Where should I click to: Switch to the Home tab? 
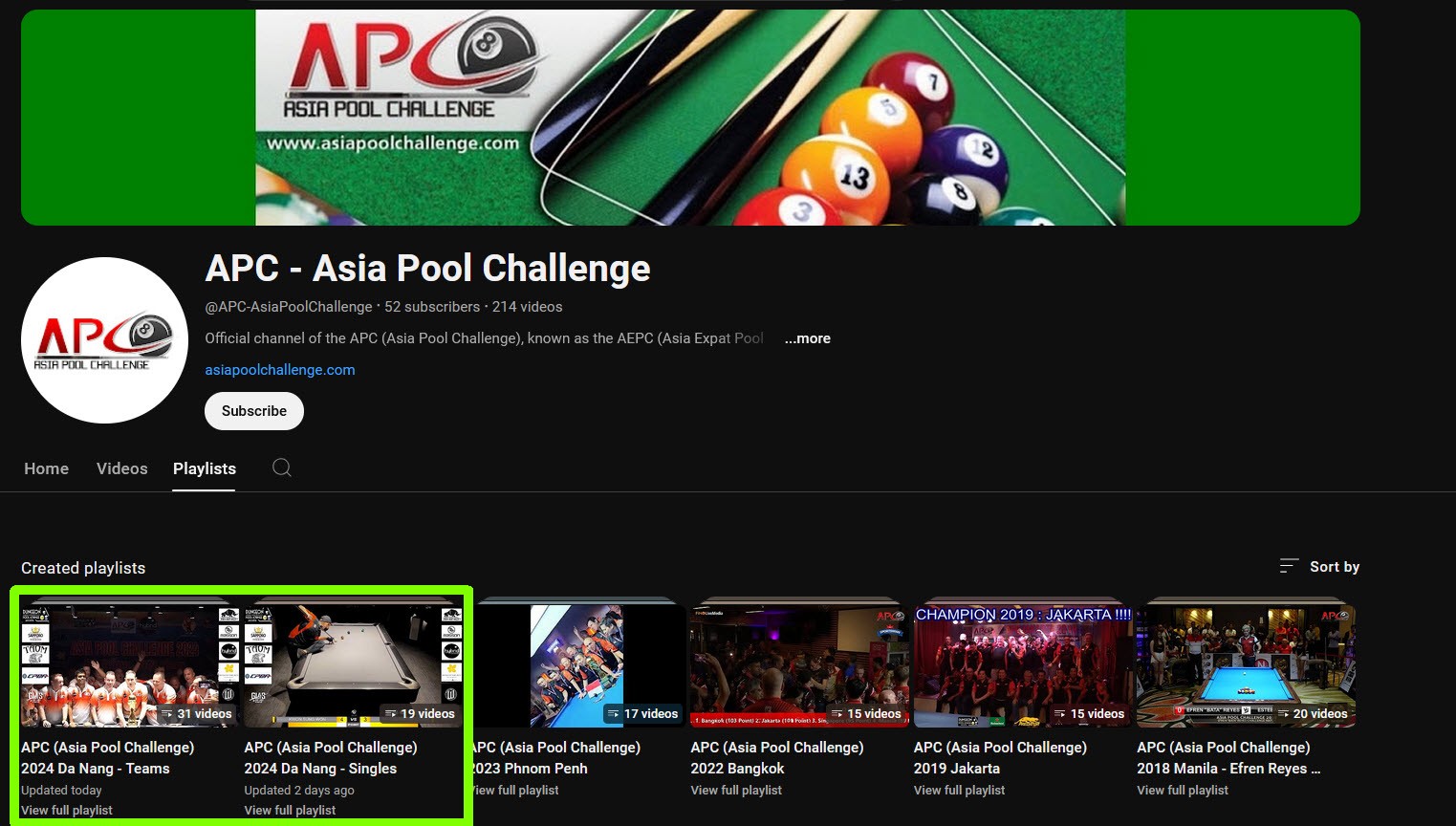(46, 468)
